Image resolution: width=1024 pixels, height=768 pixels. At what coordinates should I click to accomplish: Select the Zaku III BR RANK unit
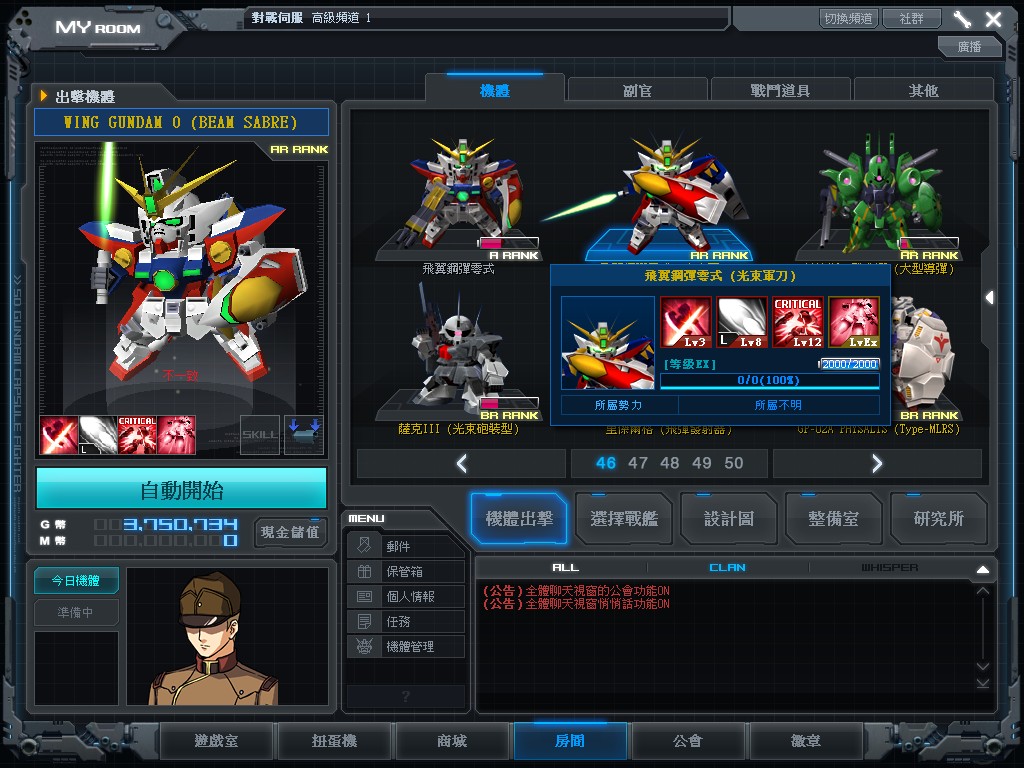click(459, 356)
